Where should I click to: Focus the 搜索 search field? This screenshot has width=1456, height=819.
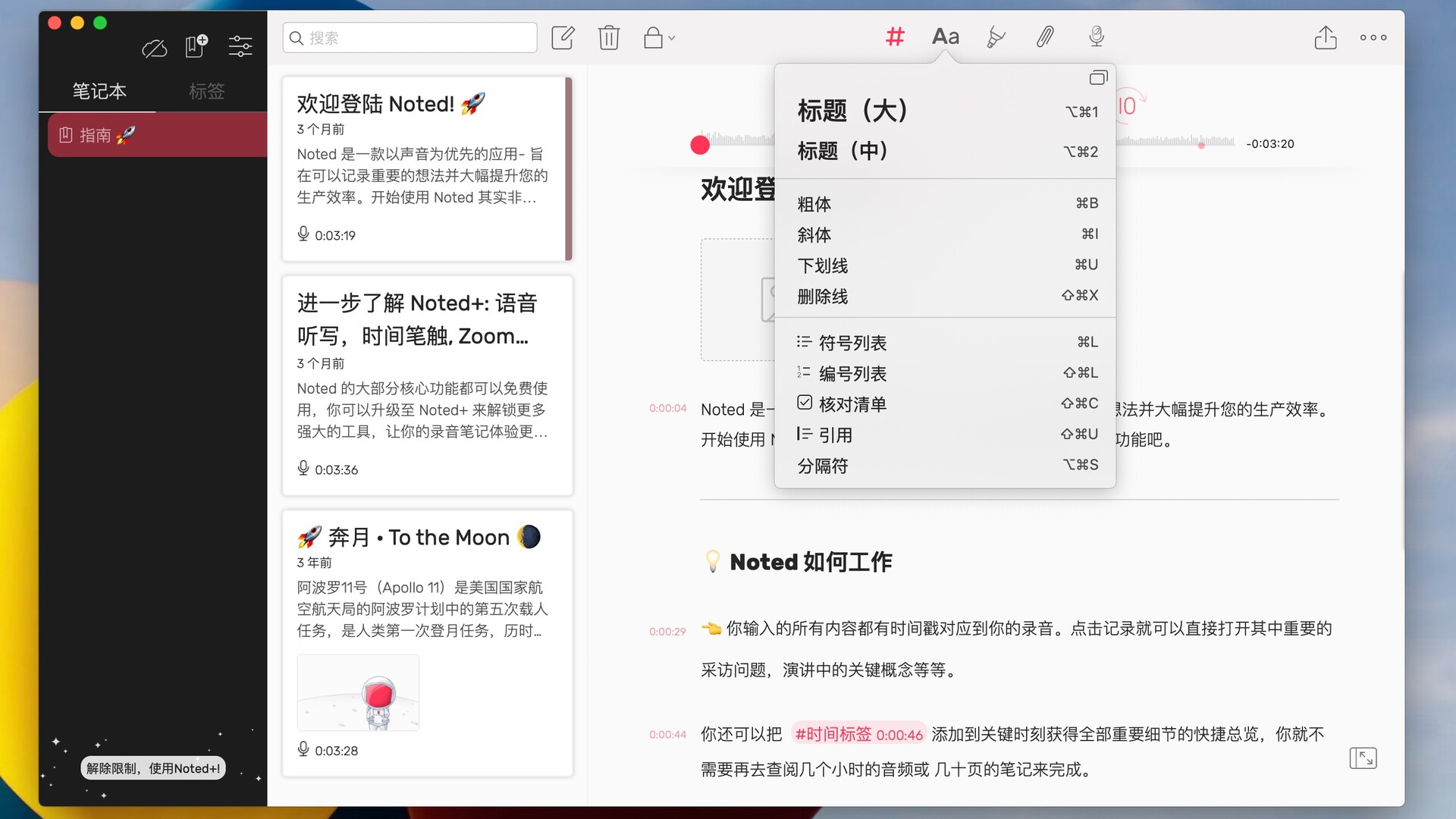[x=409, y=37]
